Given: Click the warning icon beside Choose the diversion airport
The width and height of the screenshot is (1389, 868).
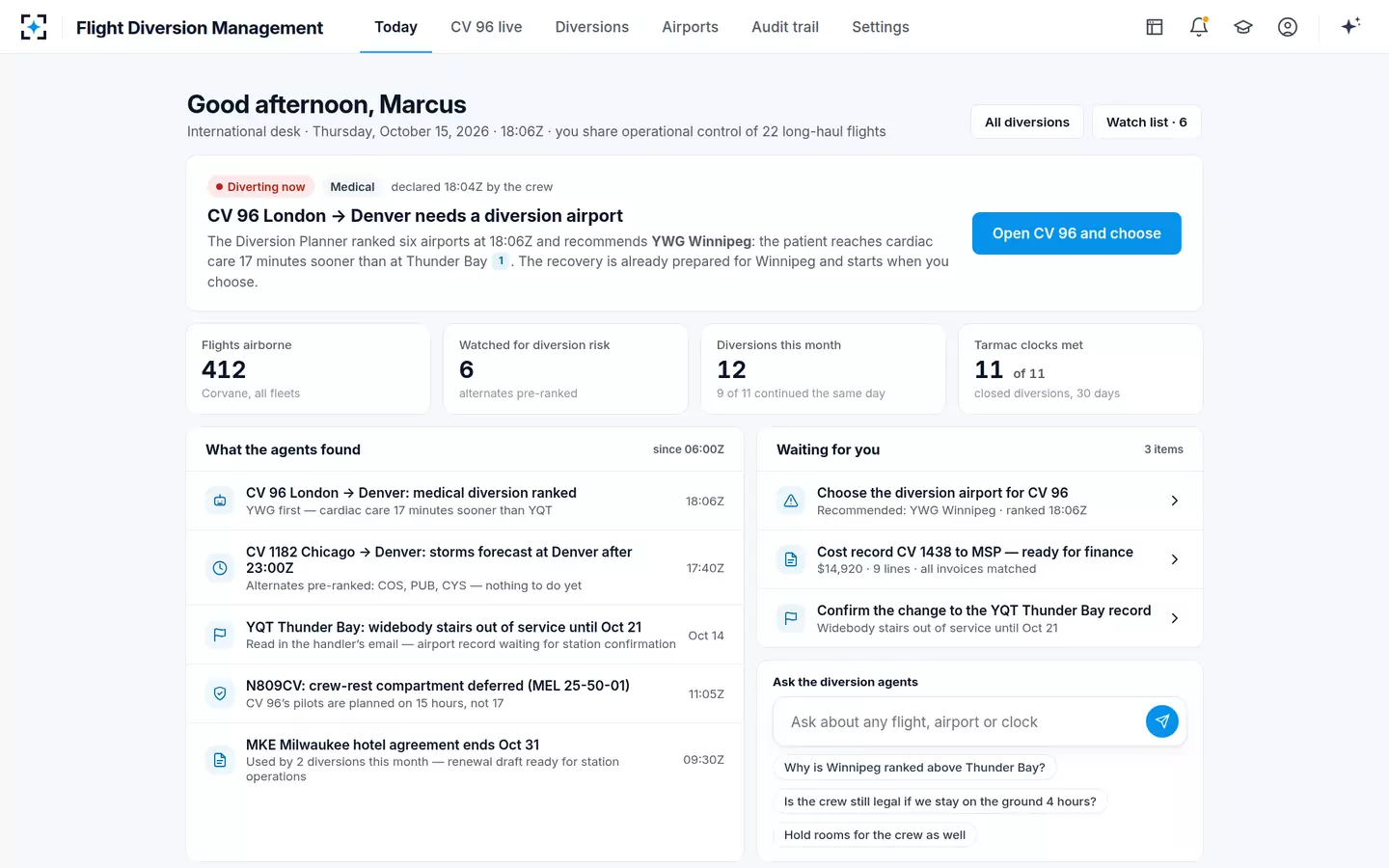Looking at the screenshot, I should pyautogui.click(x=791, y=501).
